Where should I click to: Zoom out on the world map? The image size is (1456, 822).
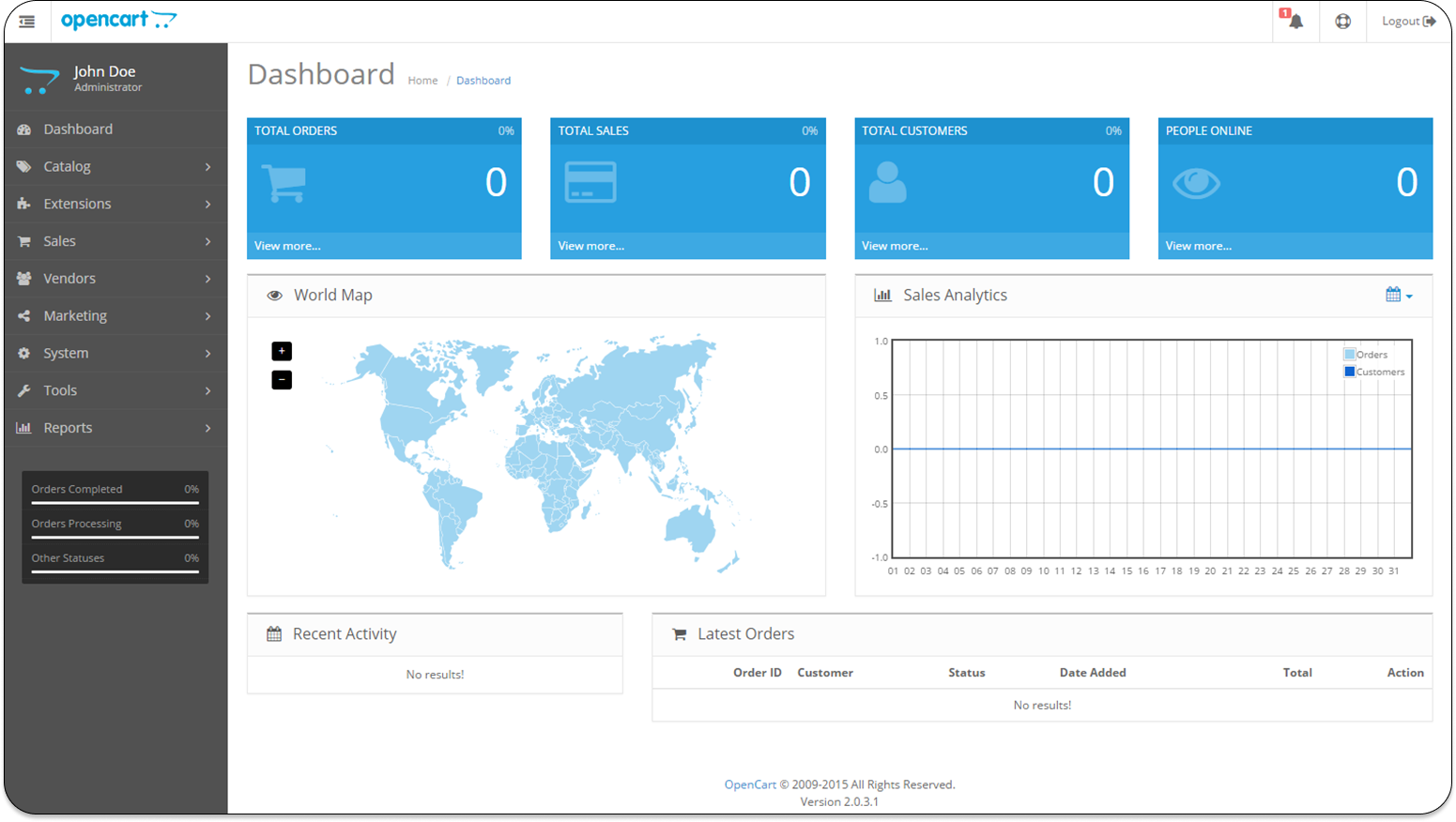point(282,380)
